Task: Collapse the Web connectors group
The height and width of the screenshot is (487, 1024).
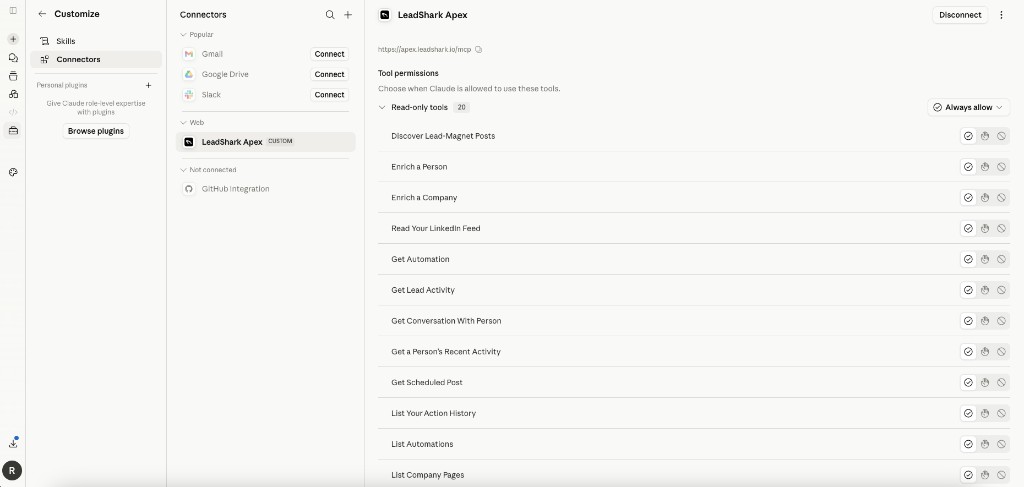Action: point(184,123)
